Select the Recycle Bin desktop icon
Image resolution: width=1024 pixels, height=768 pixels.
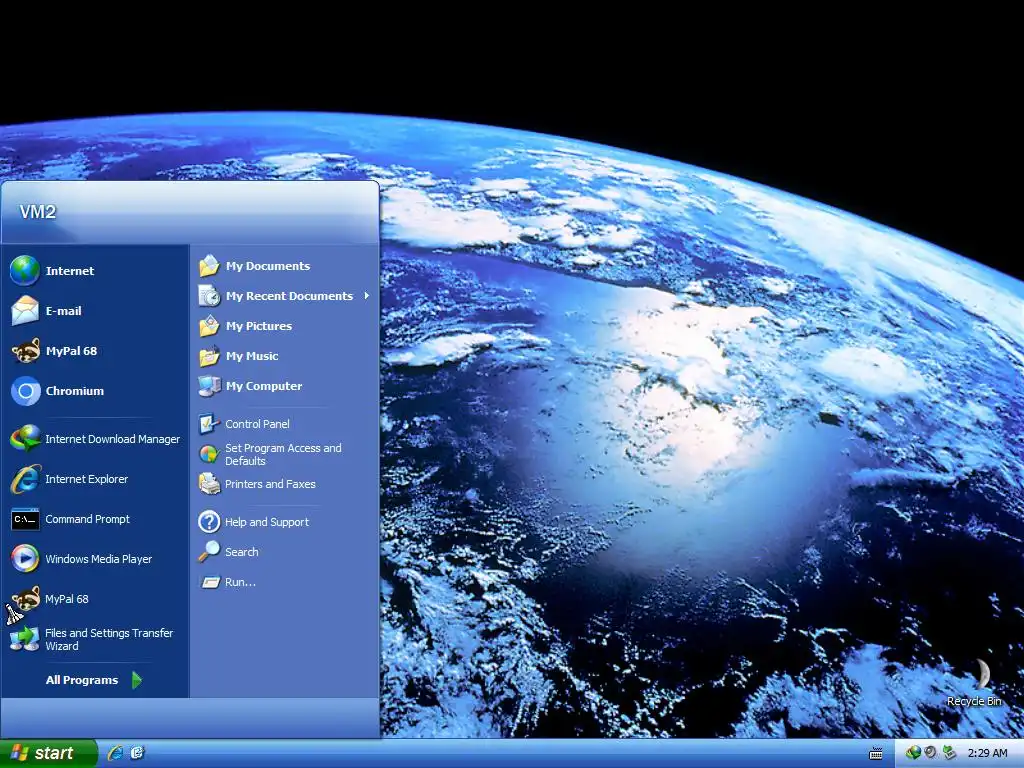(974, 682)
